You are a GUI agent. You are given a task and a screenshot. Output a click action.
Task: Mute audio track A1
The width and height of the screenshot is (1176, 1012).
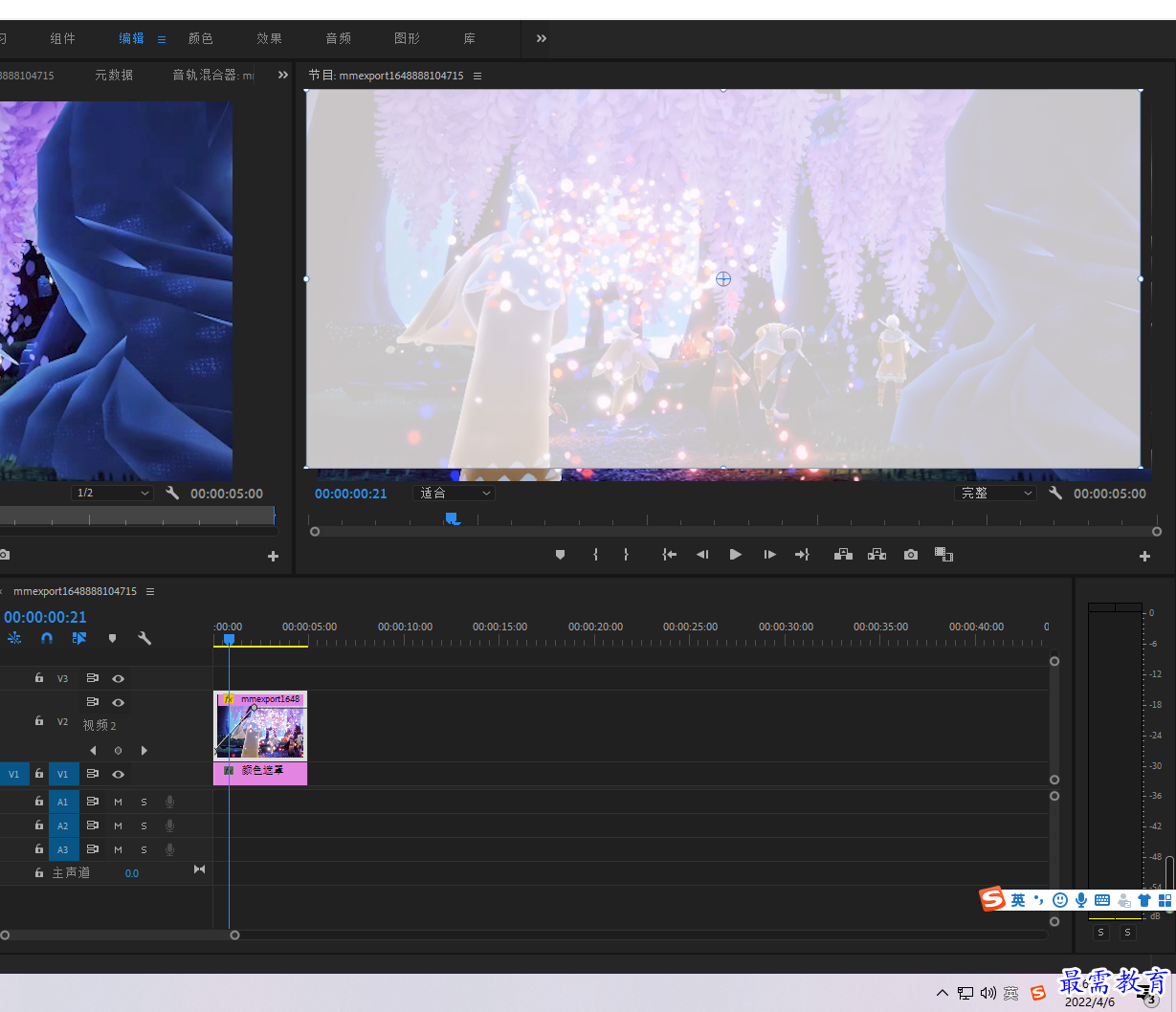(119, 802)
